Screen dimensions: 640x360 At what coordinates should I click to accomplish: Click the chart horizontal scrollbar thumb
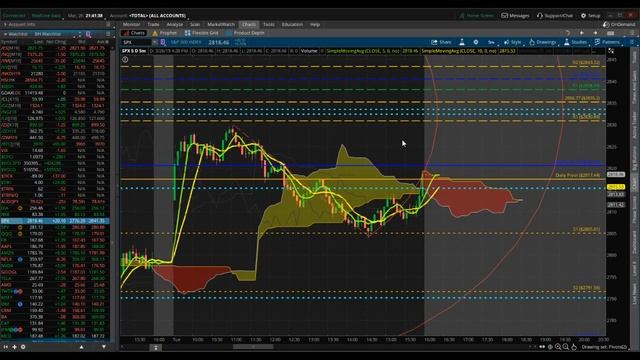[253, 347]
